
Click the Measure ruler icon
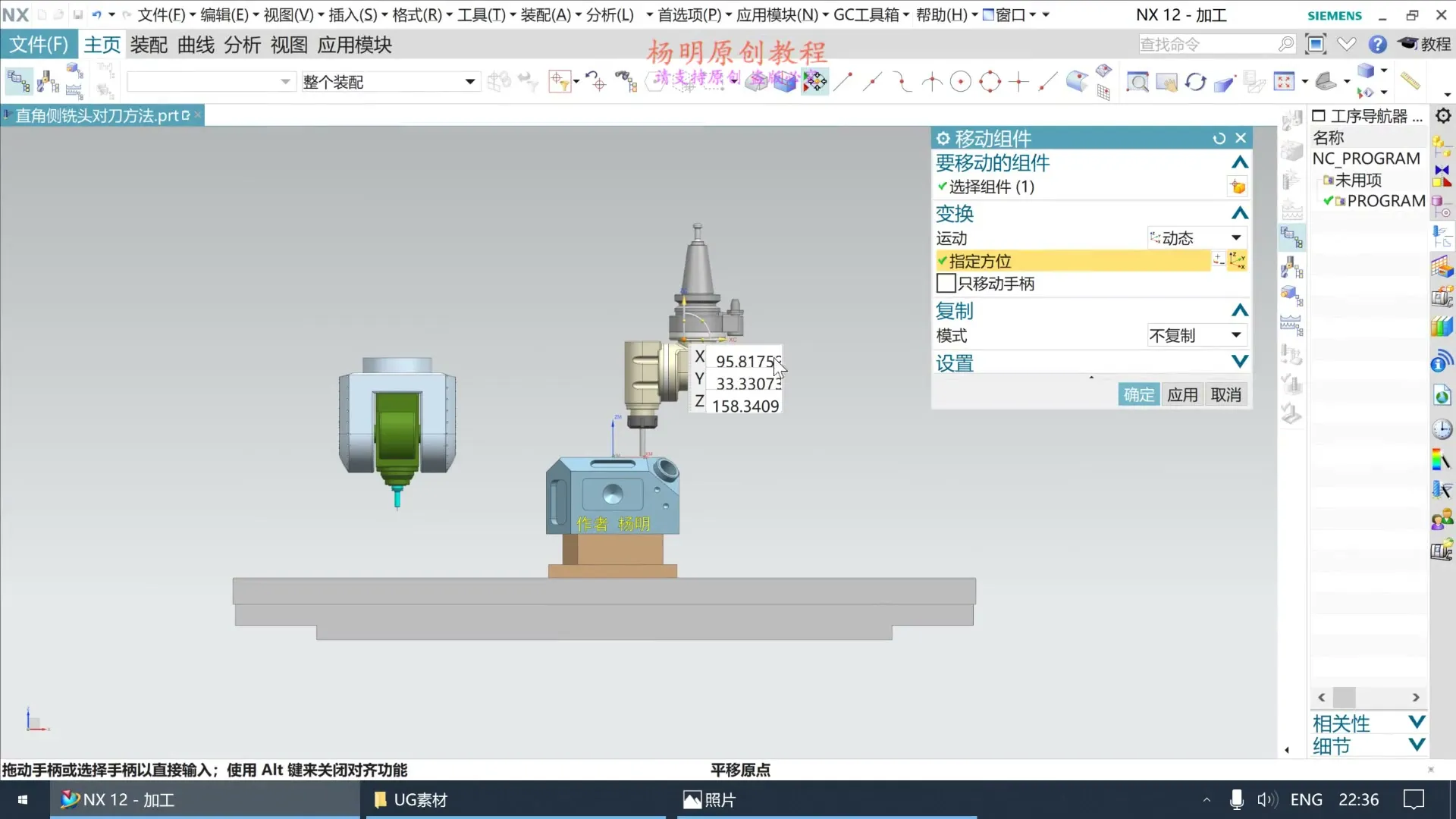click(x=1410, y=80)
